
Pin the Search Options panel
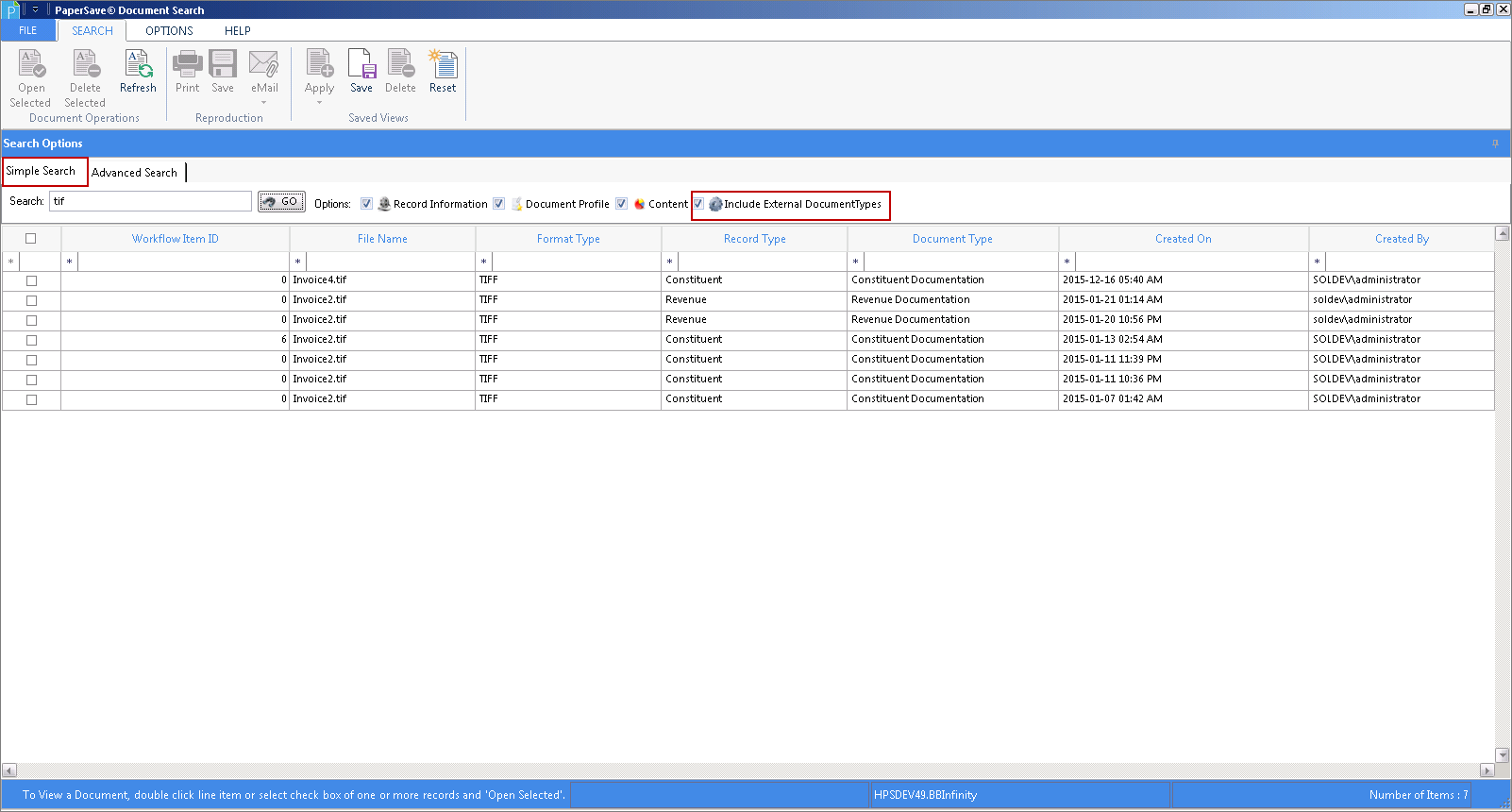click(x=1495, y=144)
